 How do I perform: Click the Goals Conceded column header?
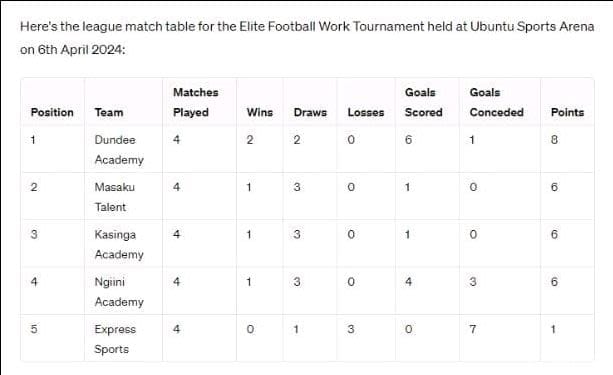pyautogui.click(x=496, y=102)
